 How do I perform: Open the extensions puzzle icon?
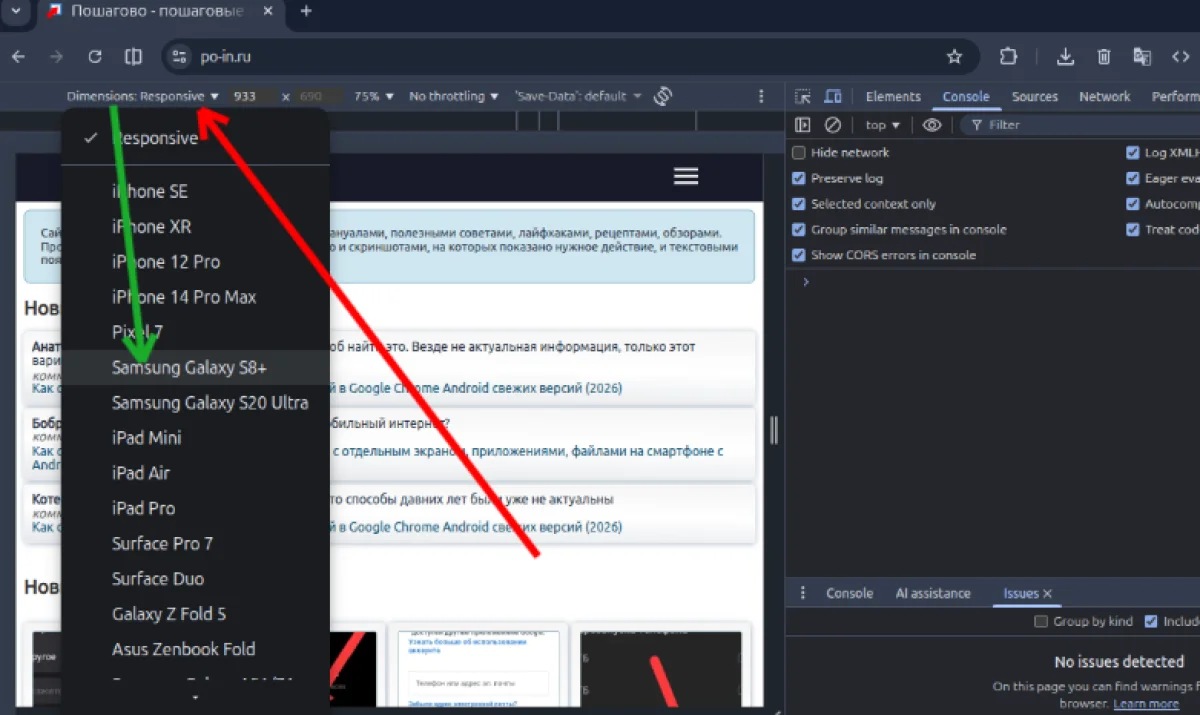click(x=1008, y=57)
